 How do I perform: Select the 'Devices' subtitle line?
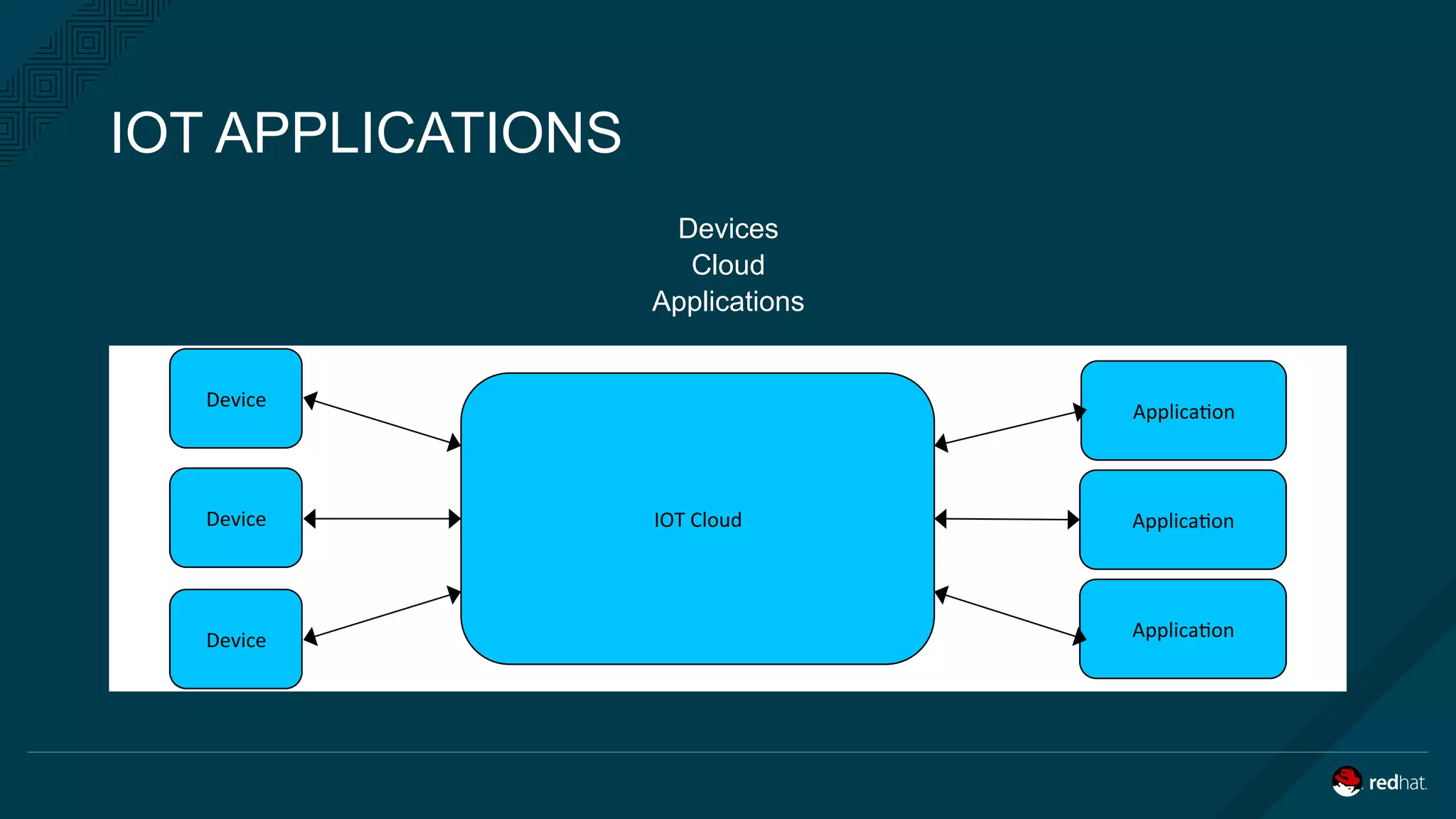(x=728, y=229)
